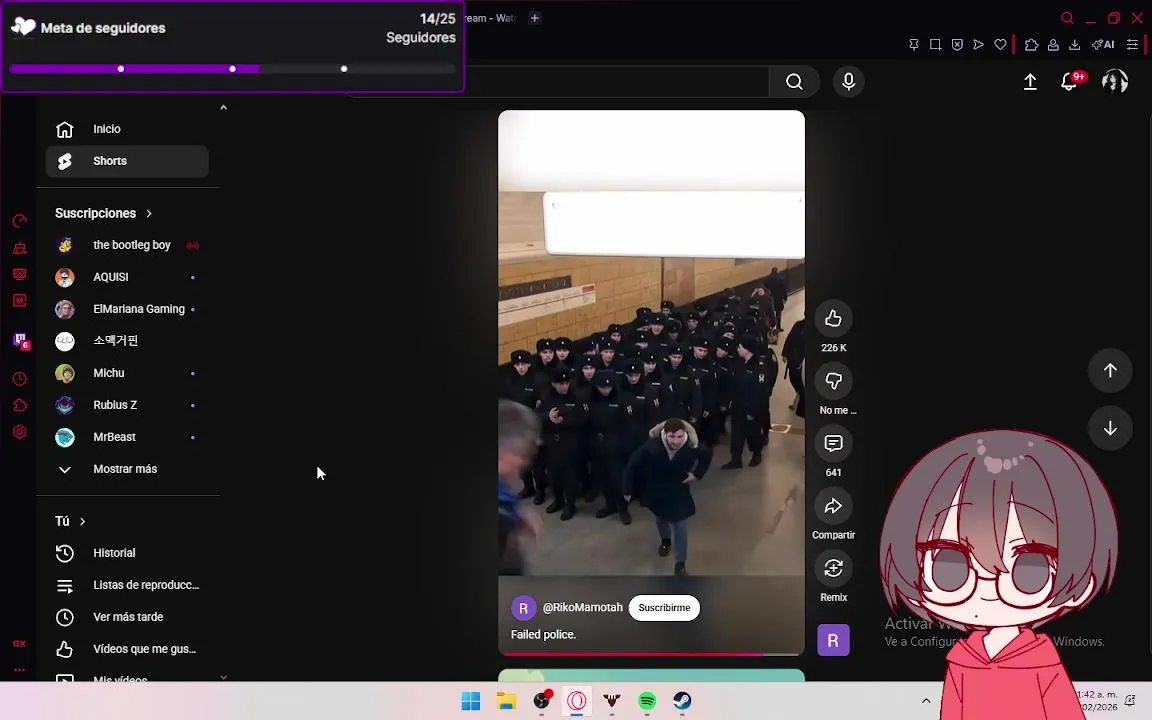This screenshot has height=720, width=1152.
Task: Click into YouTube search field
Action: point(617,82)
